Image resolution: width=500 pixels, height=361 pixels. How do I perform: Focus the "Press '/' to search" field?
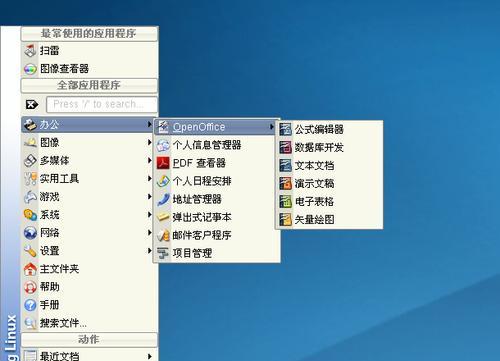point(102,104)
